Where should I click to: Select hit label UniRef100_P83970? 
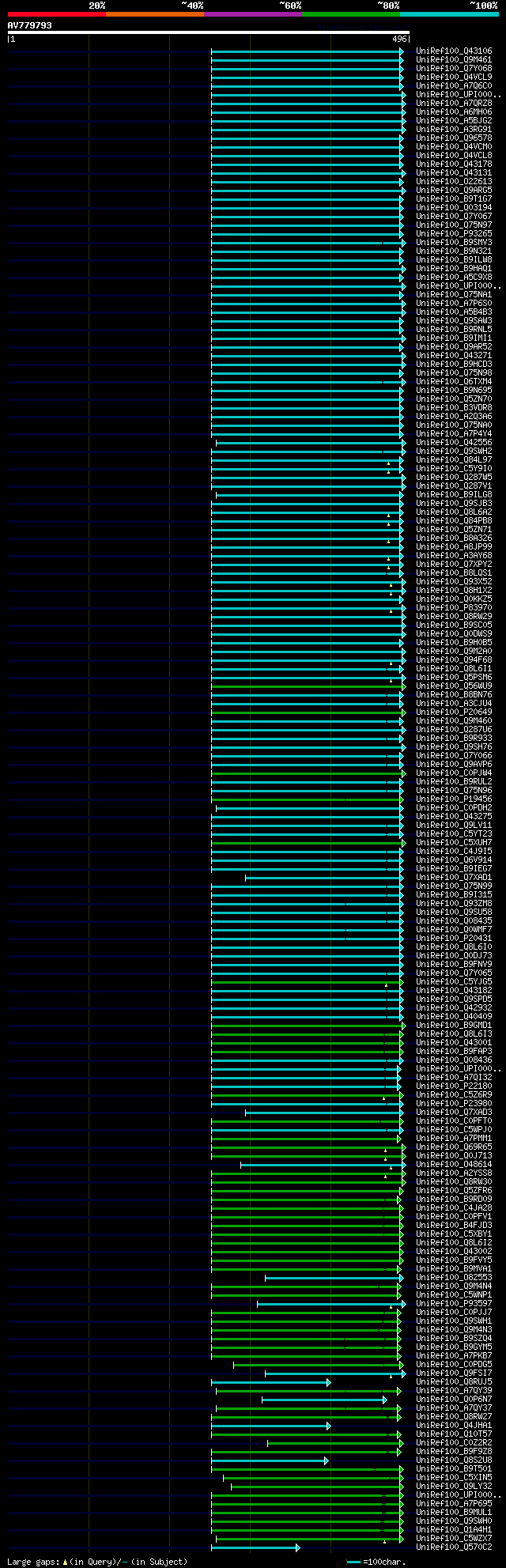tap(454, 608)
